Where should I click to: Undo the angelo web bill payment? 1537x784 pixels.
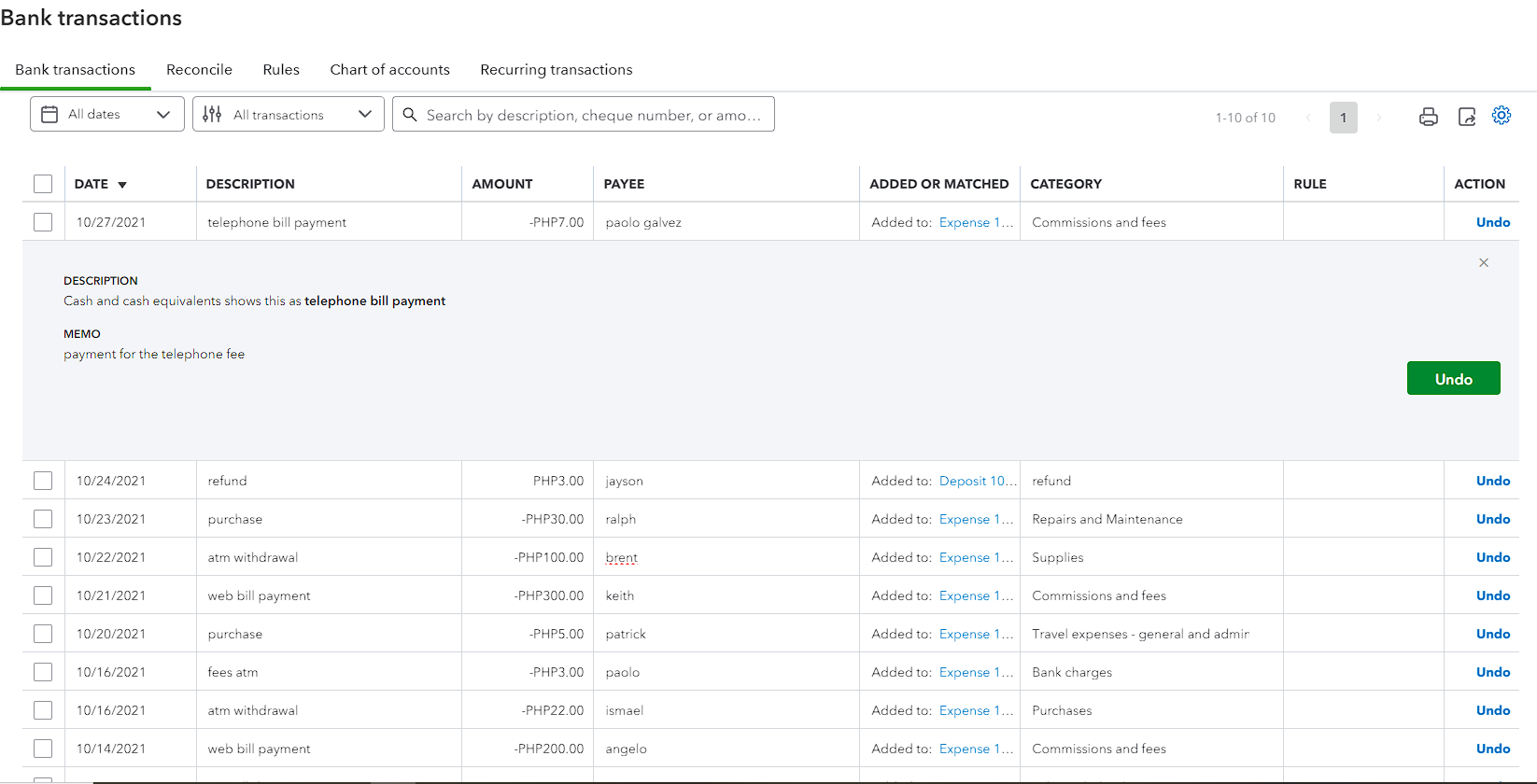tap(1493, 749)
